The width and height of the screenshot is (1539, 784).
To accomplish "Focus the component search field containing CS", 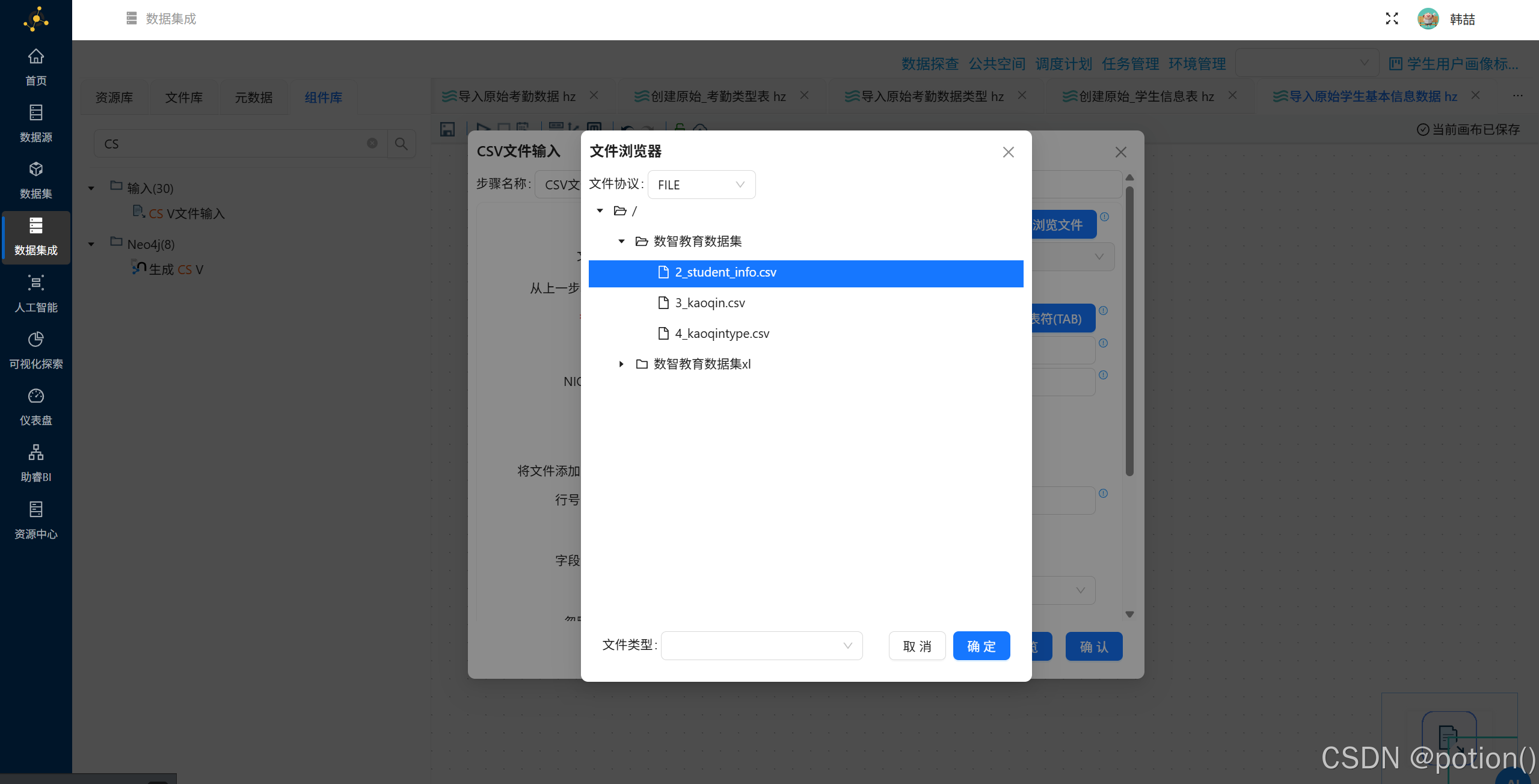I will [241, 144].
